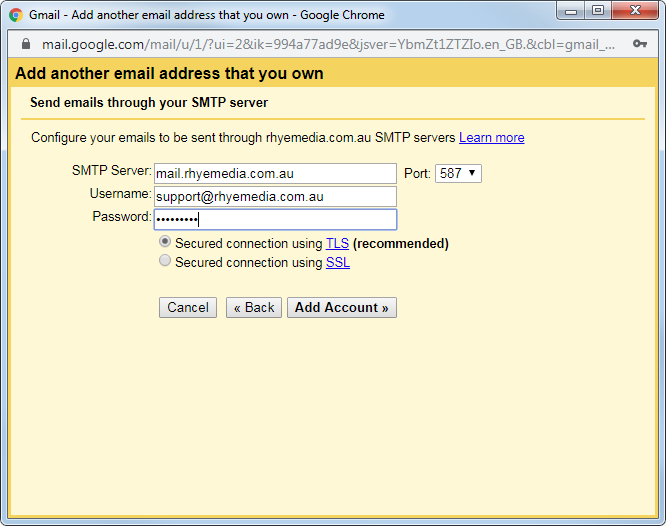666x526 pixels.
Task: Click the 'Add another email address that you own' header
Action: tap(169, 73)
